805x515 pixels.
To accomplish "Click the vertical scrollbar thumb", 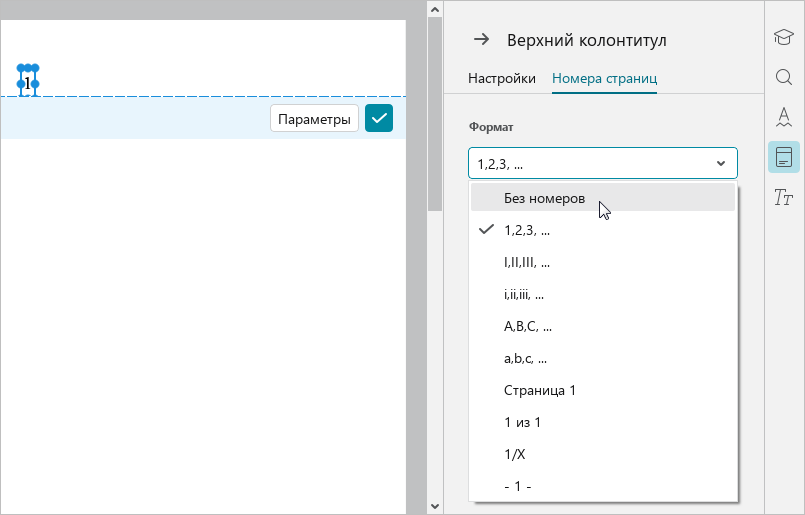I will [x=435, y=114].
